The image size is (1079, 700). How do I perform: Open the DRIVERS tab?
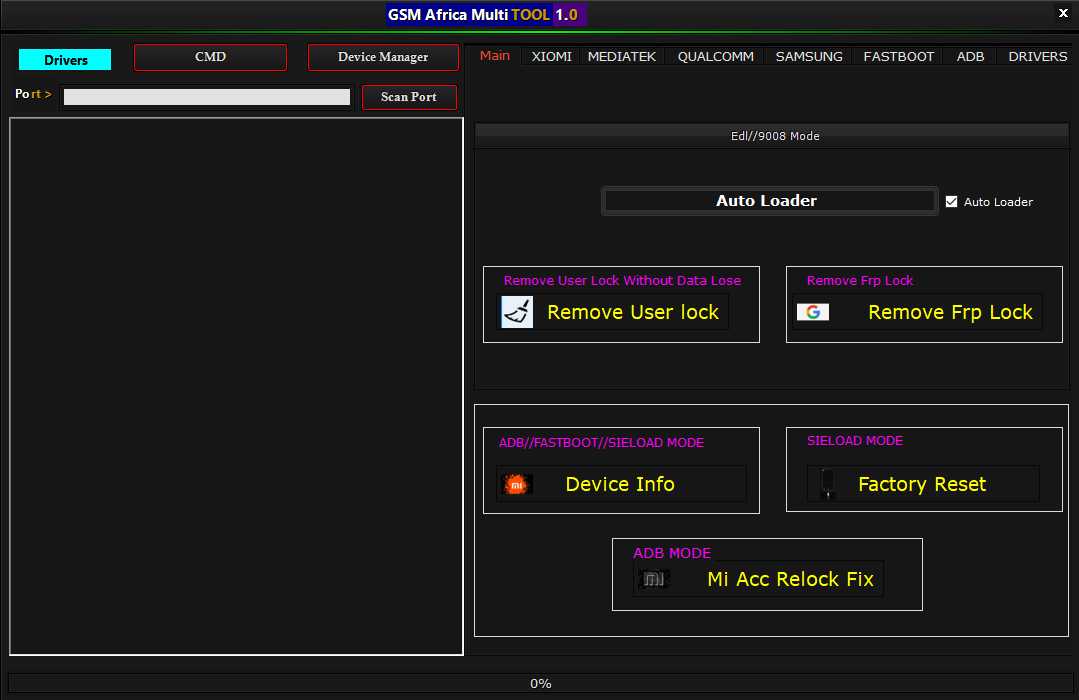(1037, 57)
